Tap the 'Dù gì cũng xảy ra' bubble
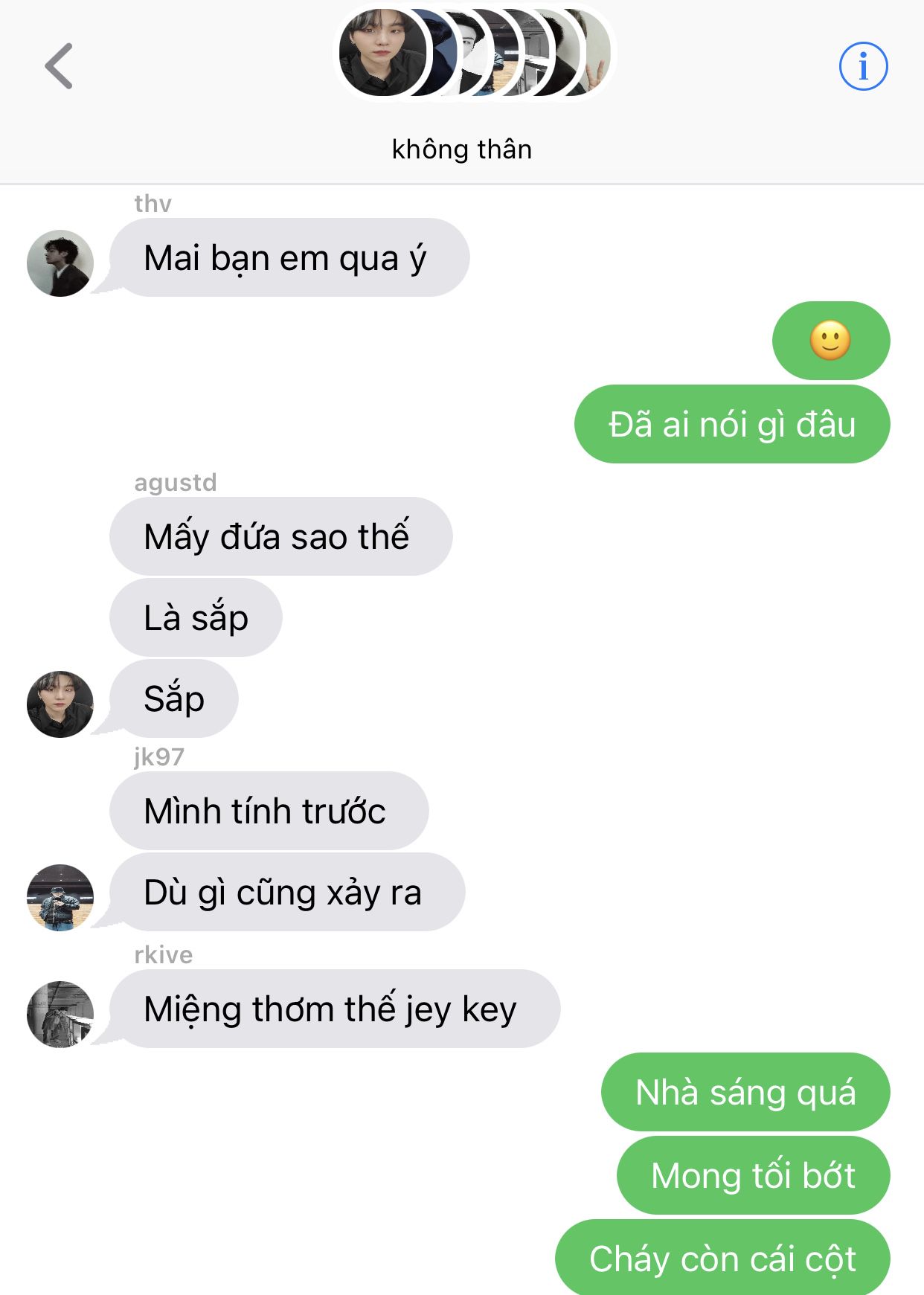This screenshot has height=1295, width=924. 287,892
